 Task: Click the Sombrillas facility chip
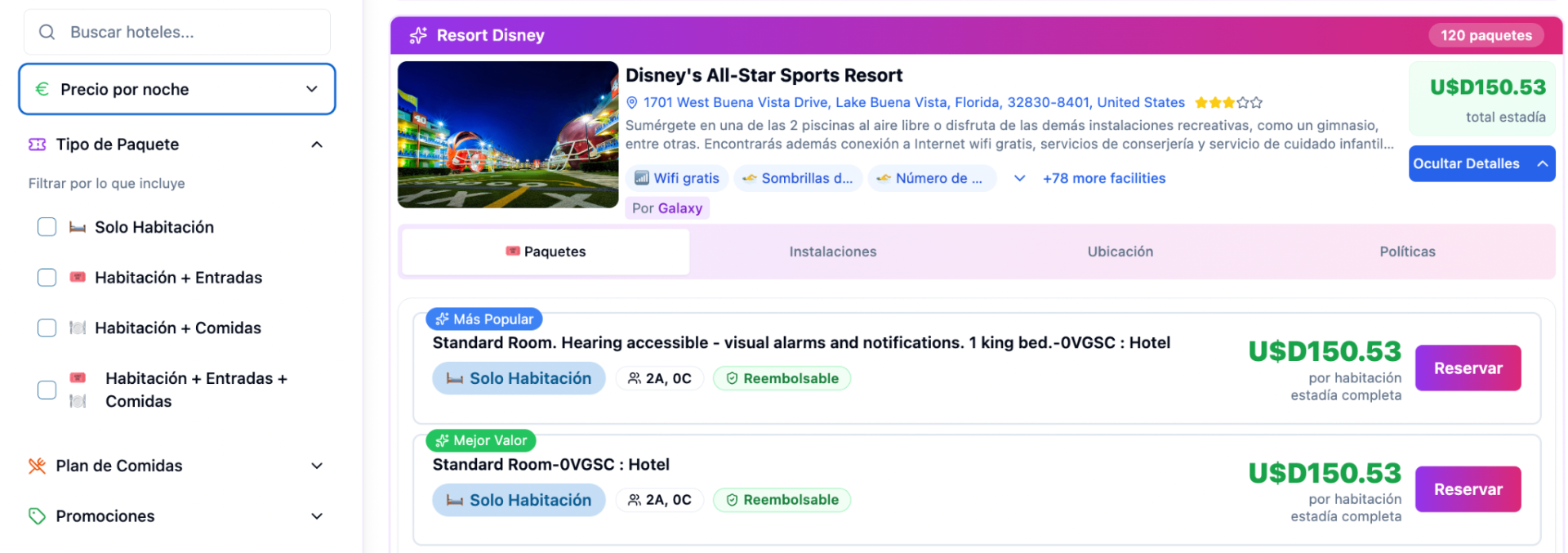pos(798,178)
